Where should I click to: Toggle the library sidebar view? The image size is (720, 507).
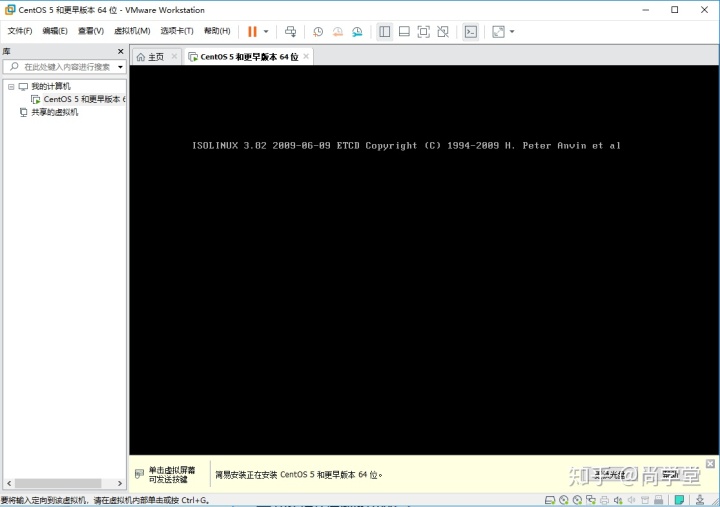pyautogui.click(x=384, y=32)
